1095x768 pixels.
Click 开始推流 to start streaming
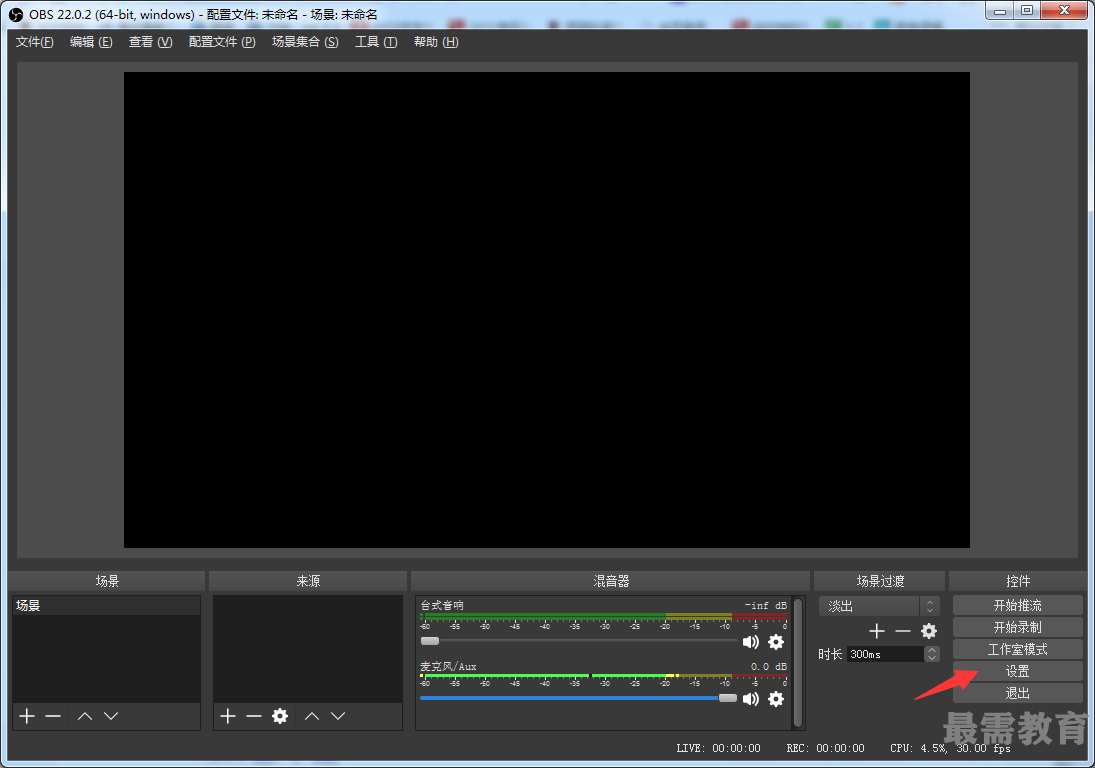click(x=1017, y=605)
